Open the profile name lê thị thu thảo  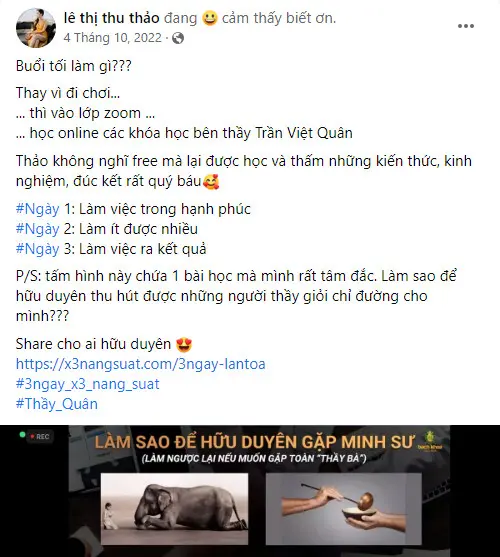click(112, 18)
